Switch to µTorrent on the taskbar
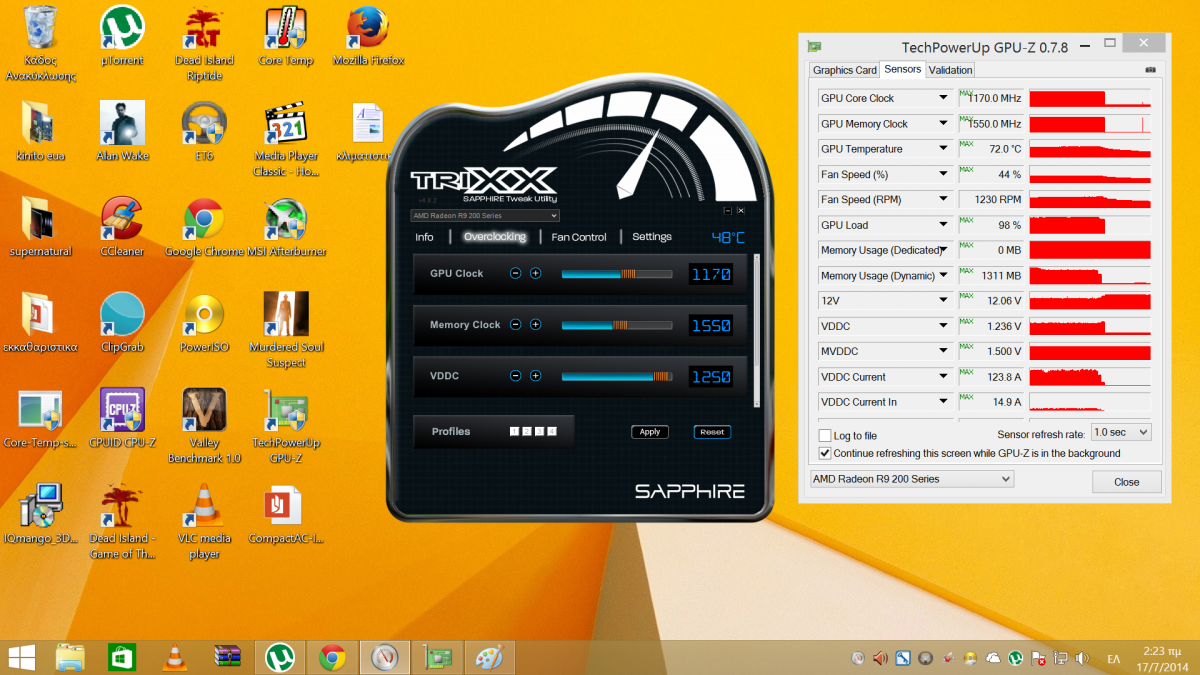1200x675 pixels. click(x=281, y=657)
